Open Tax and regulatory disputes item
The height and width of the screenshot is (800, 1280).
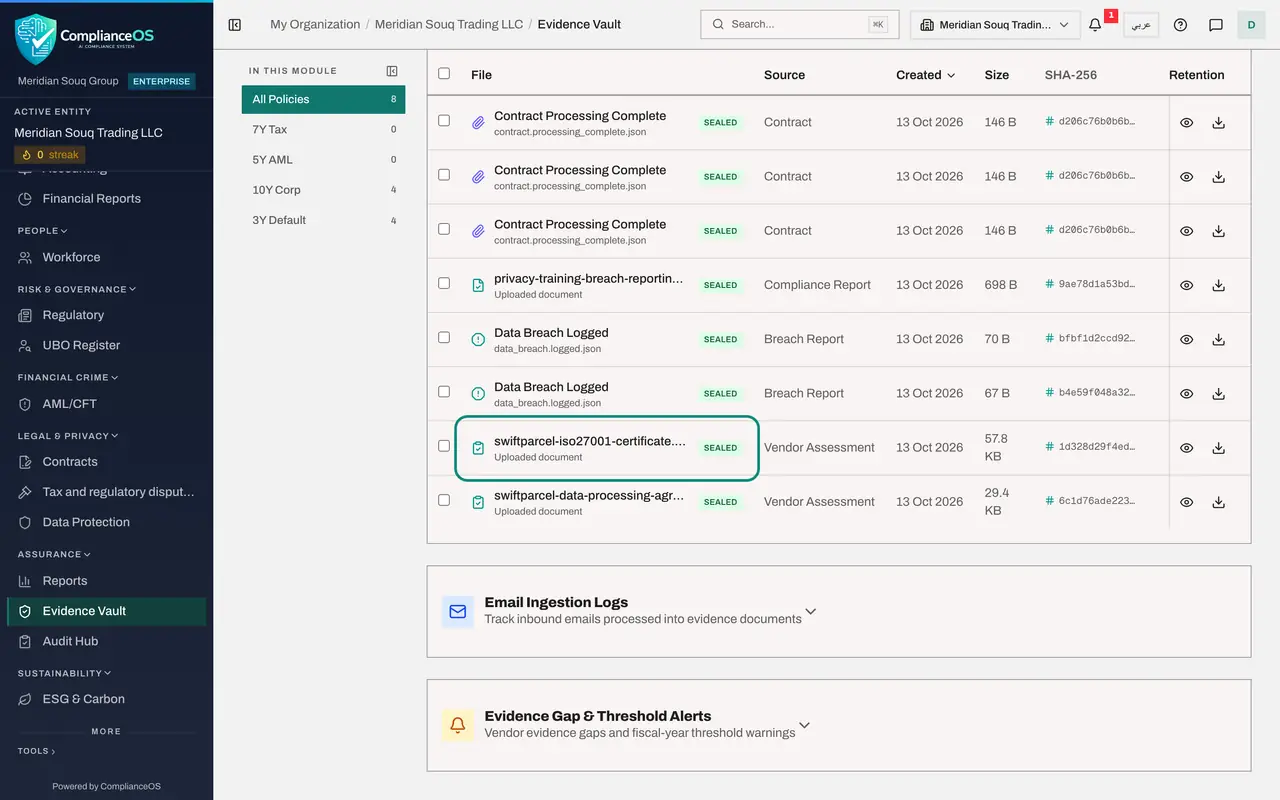pyautogui.click(x=106, y=492)
